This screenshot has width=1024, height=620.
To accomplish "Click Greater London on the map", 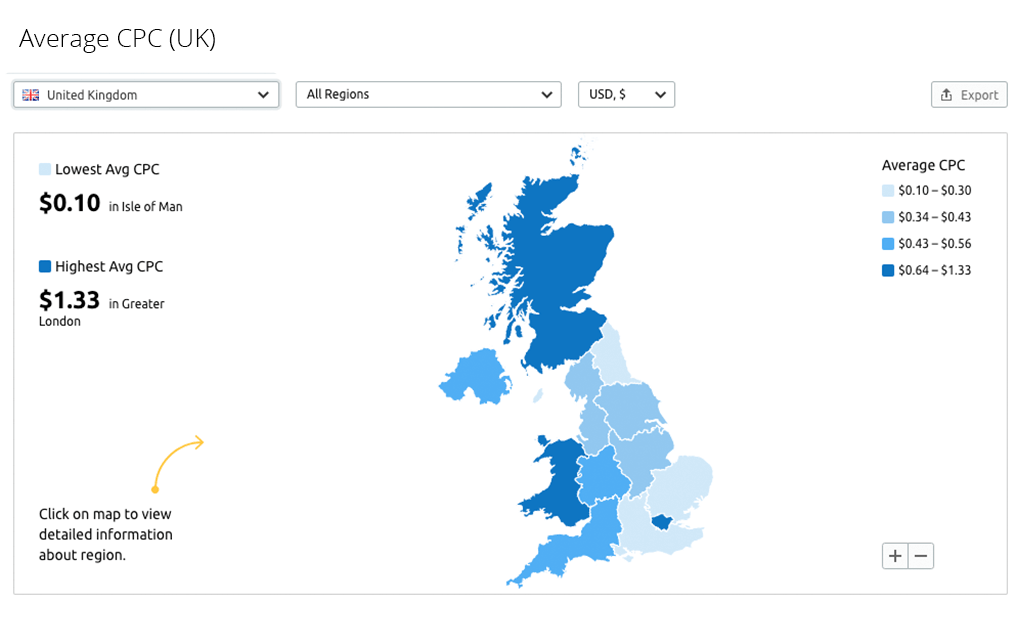I will pyautogui.click(x=662, y=522).
